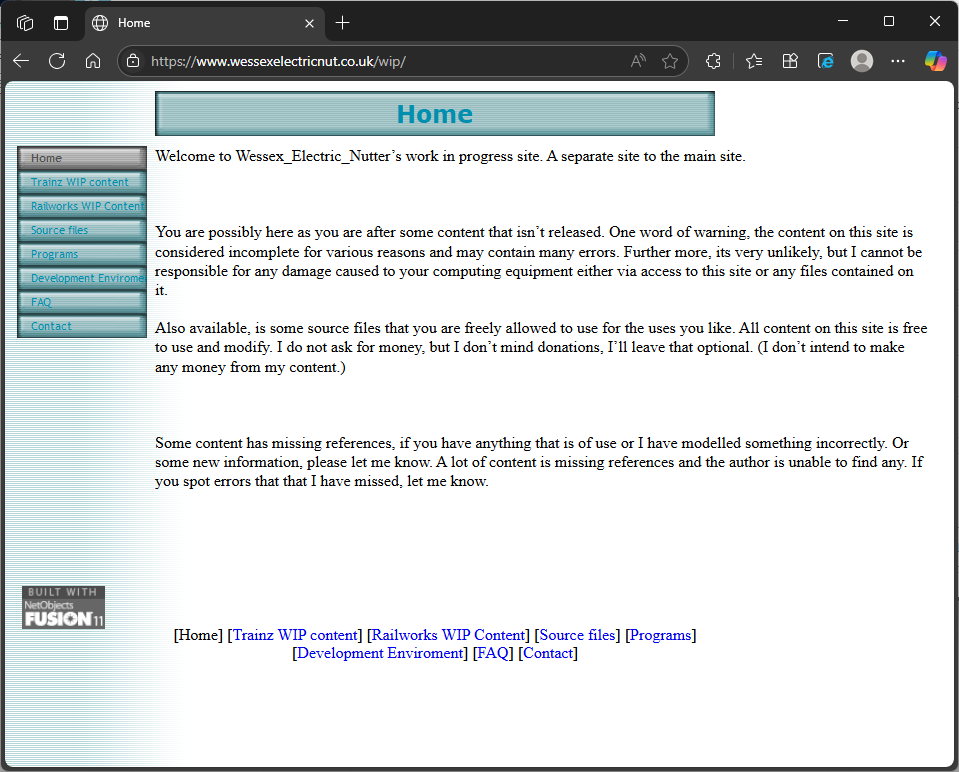Viewport: 959px width, 772px height.
Task: Open the Read aloud icon in address bar
Action: [638, 61]
